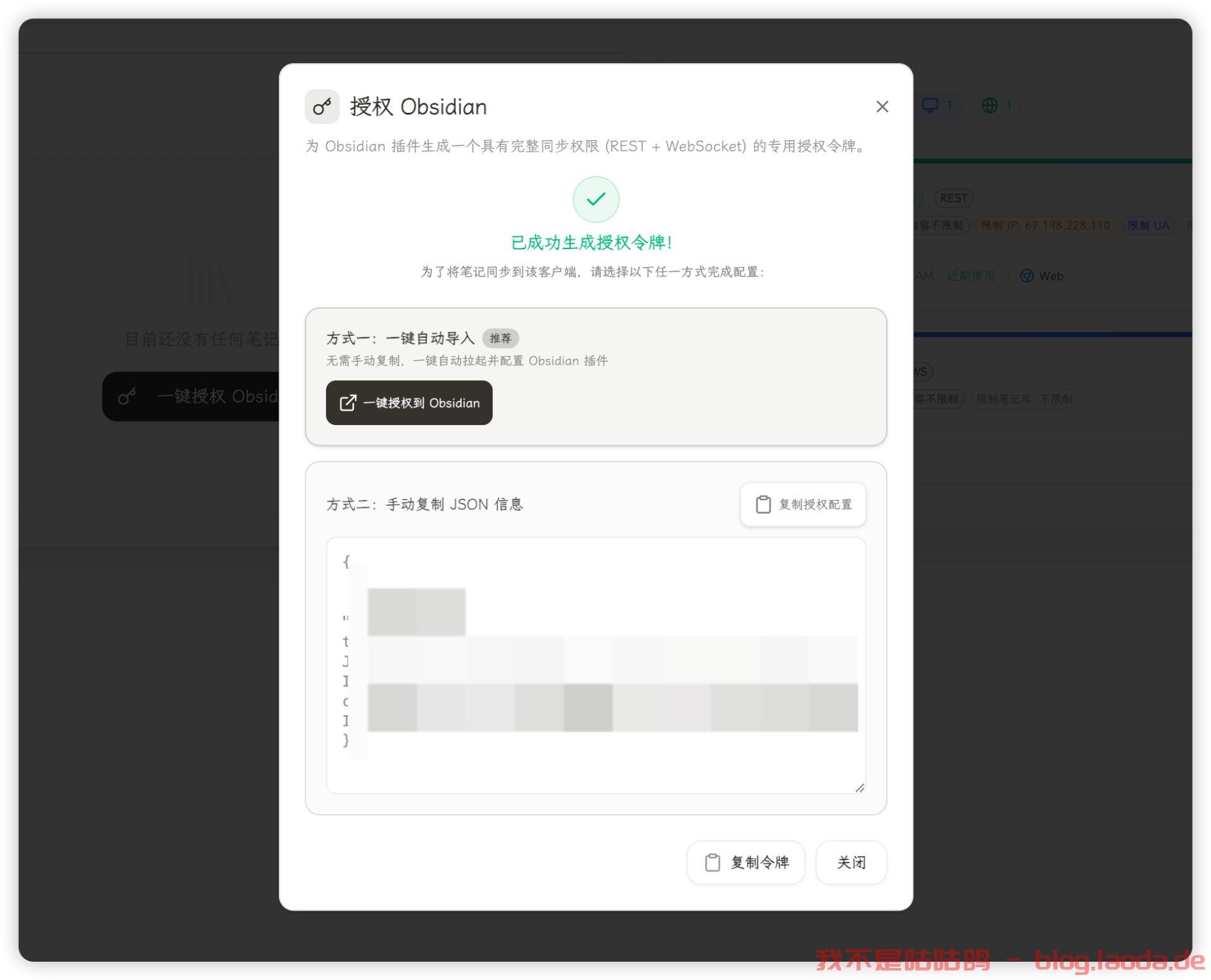Click the 复制令牌 button
Screen dimensions: 1211x980
[746, 862]
